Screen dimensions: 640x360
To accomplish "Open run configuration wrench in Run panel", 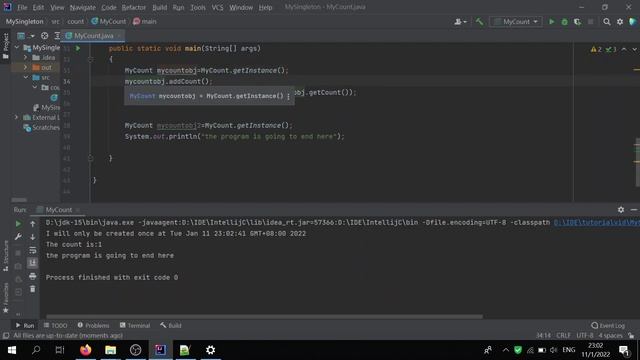I will point(18,237).
